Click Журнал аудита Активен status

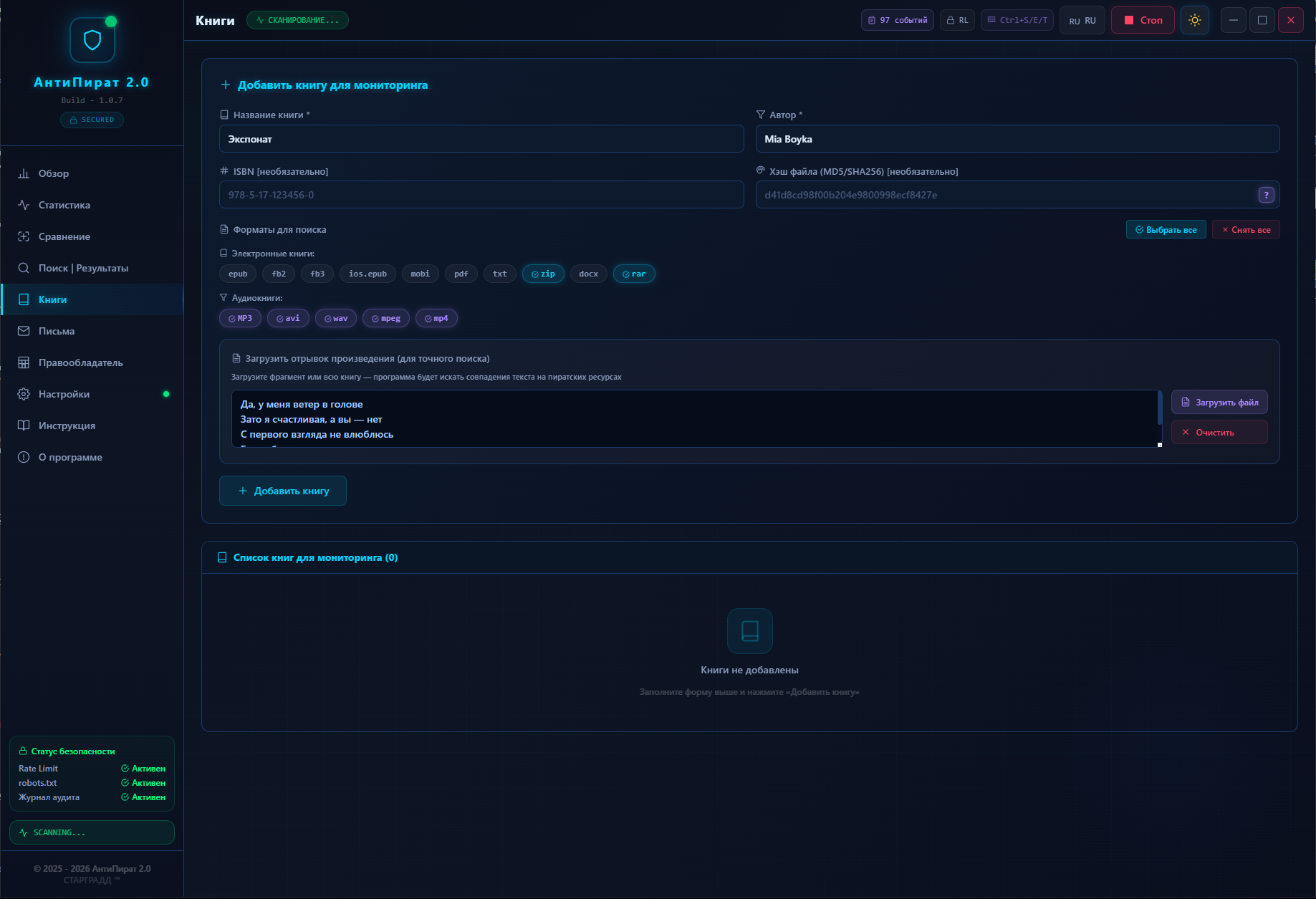pos(143,797)
